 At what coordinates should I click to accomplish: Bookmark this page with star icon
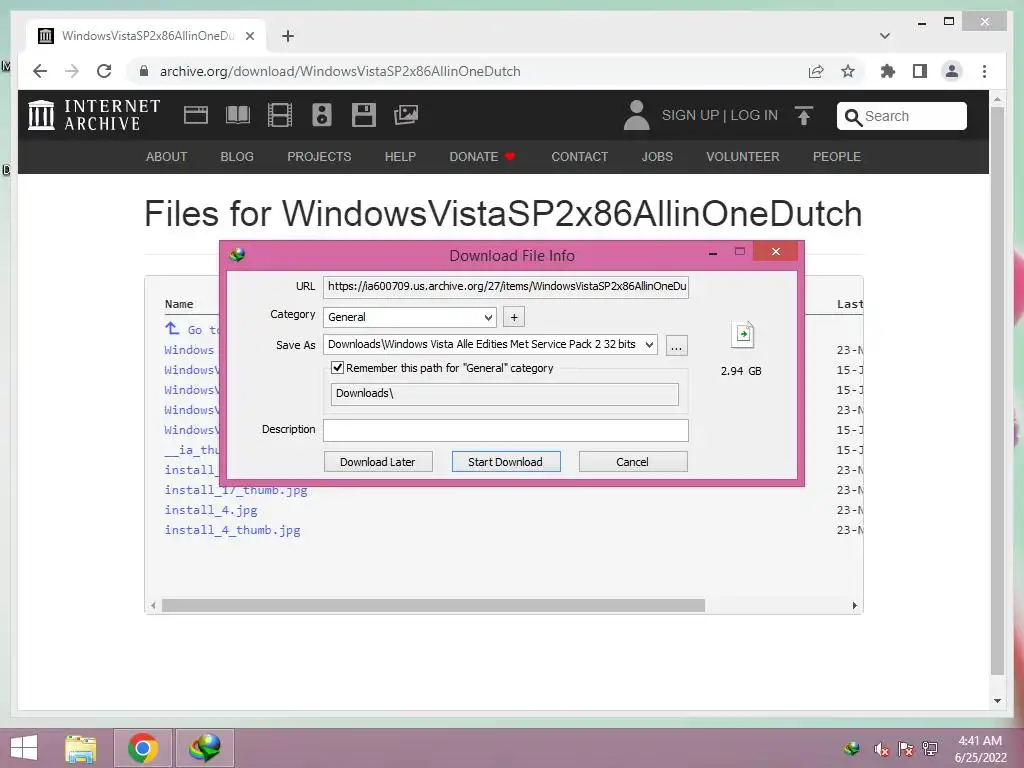(x=848, y=71)
